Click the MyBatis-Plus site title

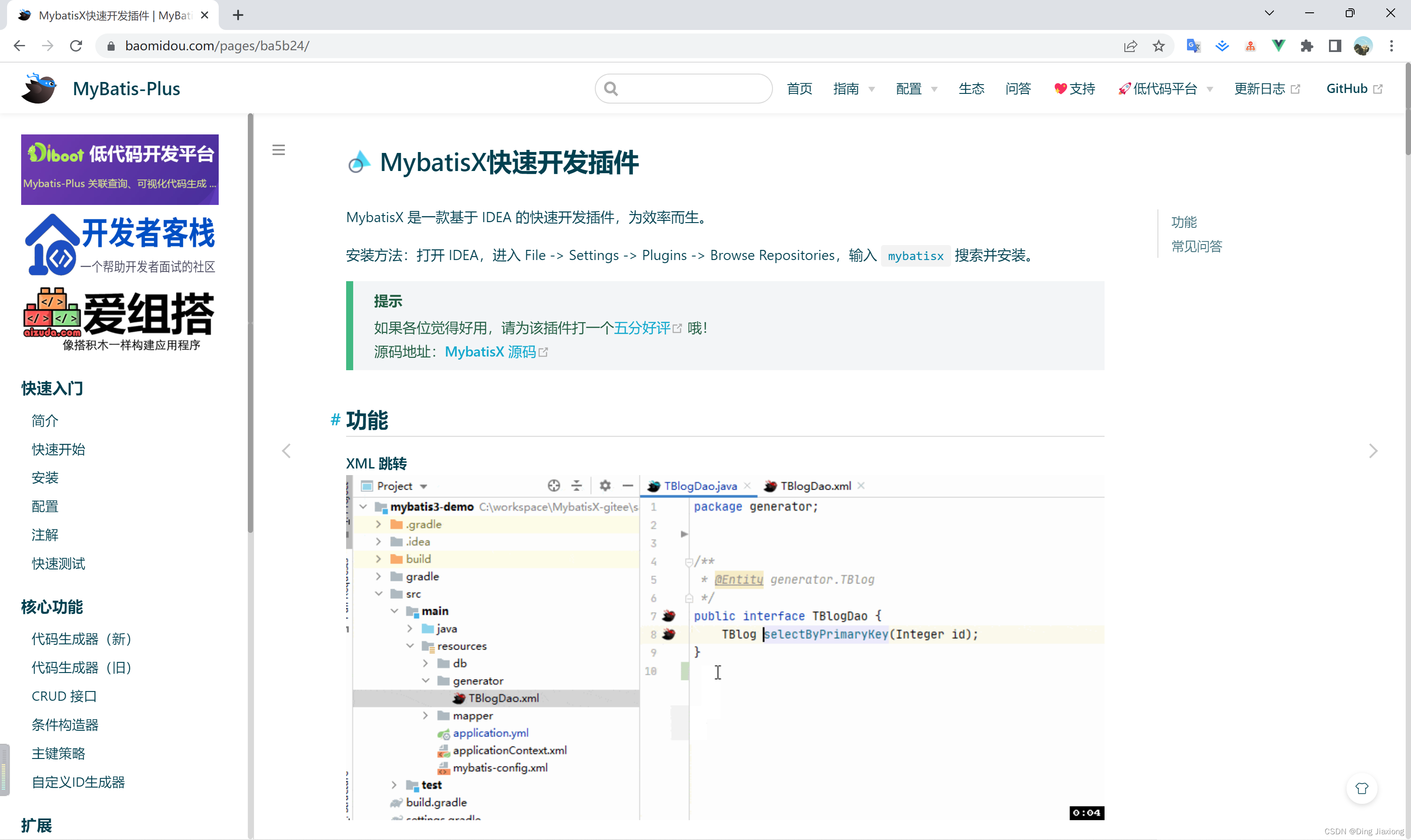tap(126, 89)
